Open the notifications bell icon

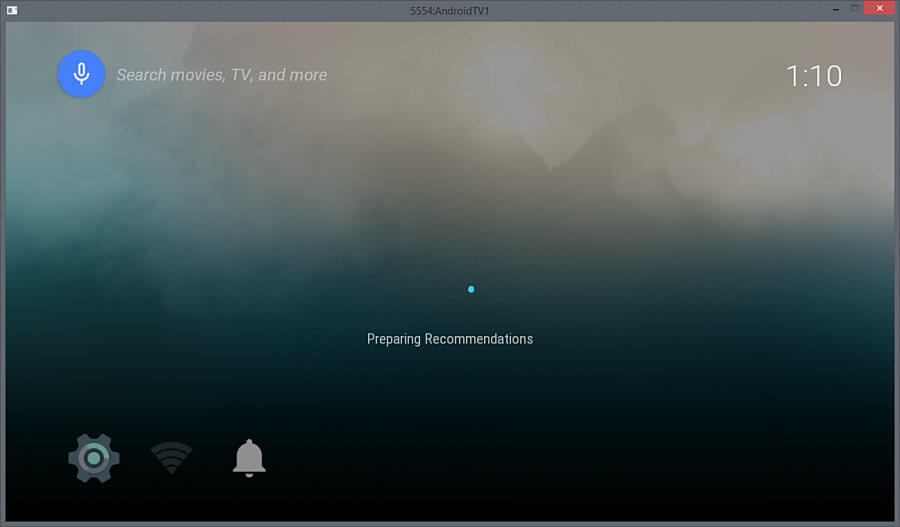(249, 458)
